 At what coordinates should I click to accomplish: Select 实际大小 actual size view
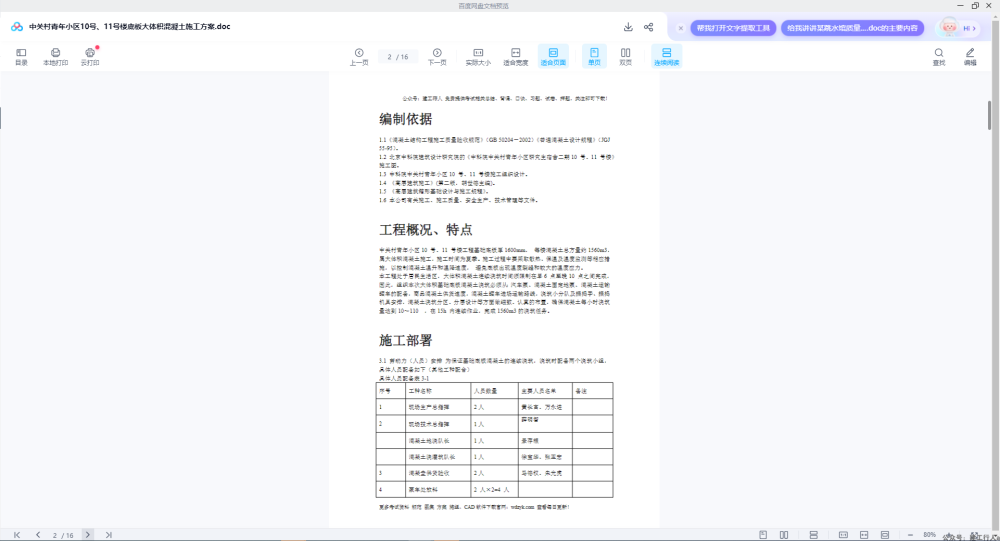click(x=478, y=57)
